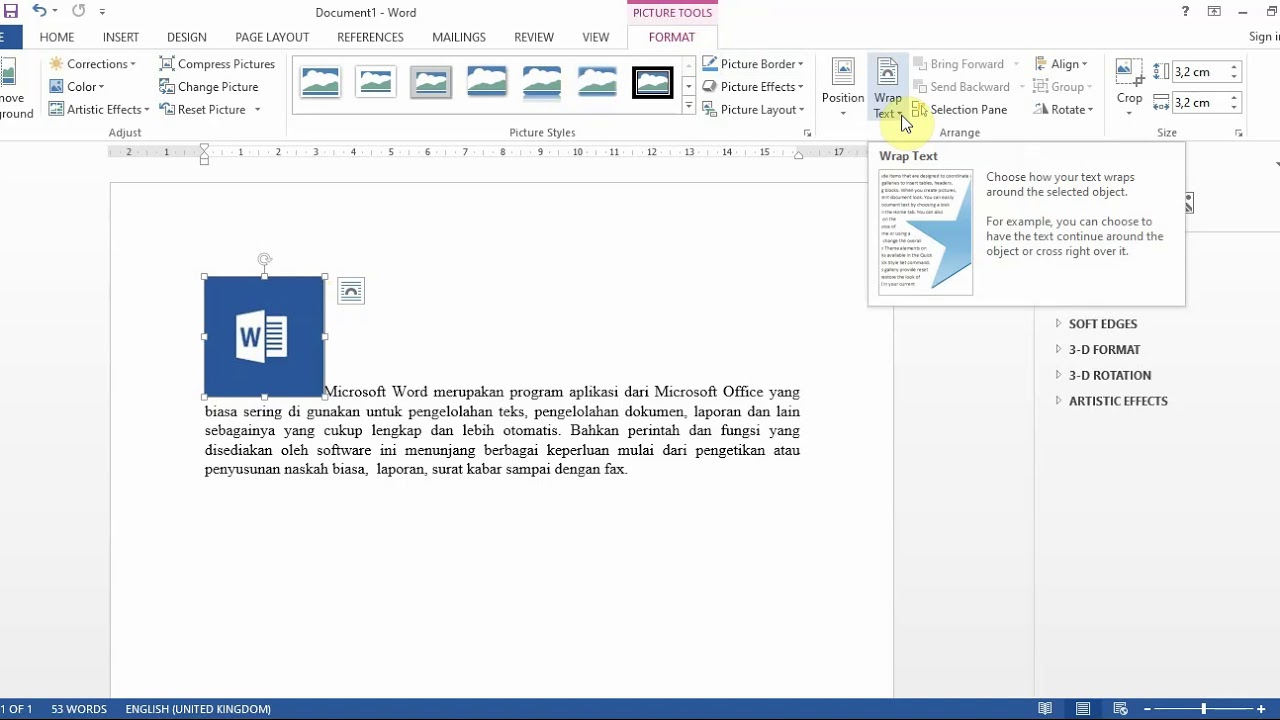The height and width of the screenshot is (720, 1280).
Task: Expand the Picture Styles gallery
Action: 688,106
